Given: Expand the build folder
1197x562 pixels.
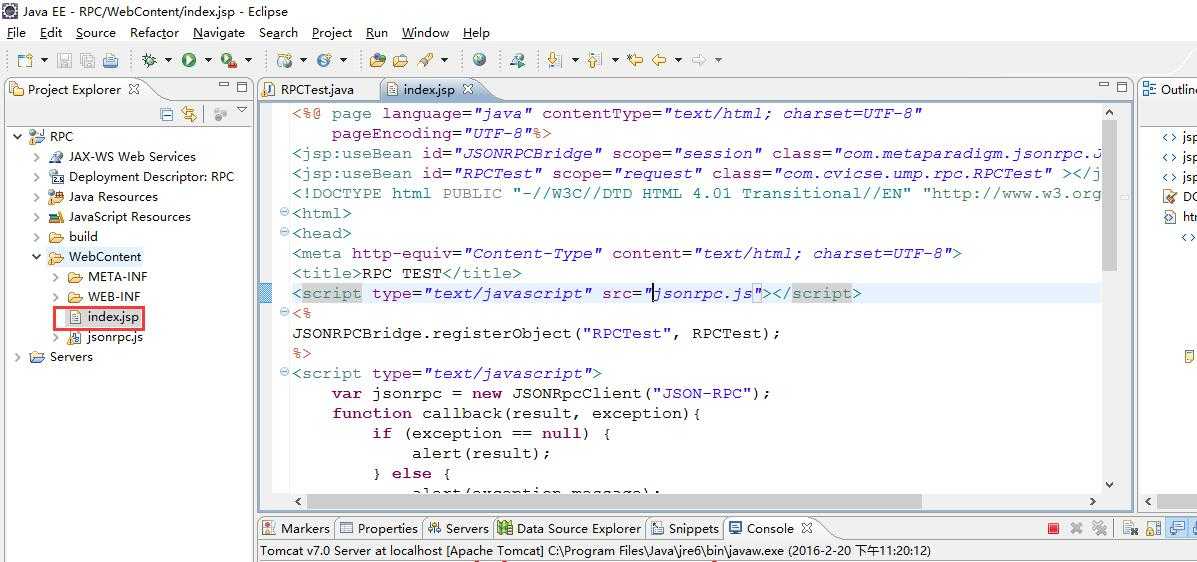Looking at the screenshot, I should 37,237.
